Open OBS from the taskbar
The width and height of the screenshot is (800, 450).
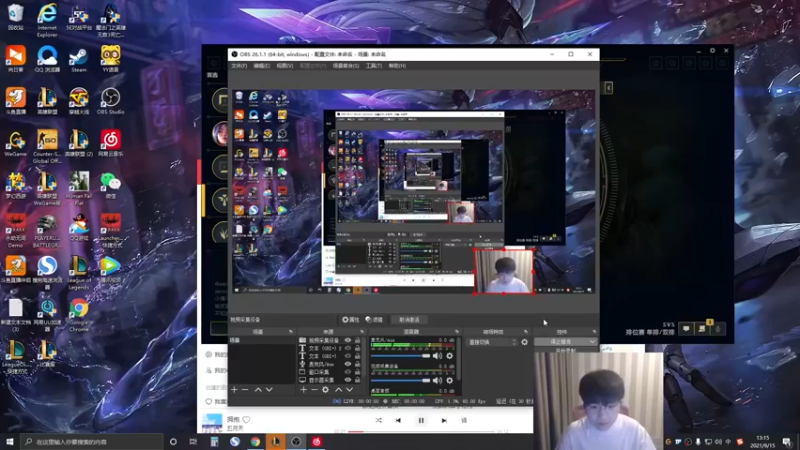pyautogui.click(x=296, y=441)
